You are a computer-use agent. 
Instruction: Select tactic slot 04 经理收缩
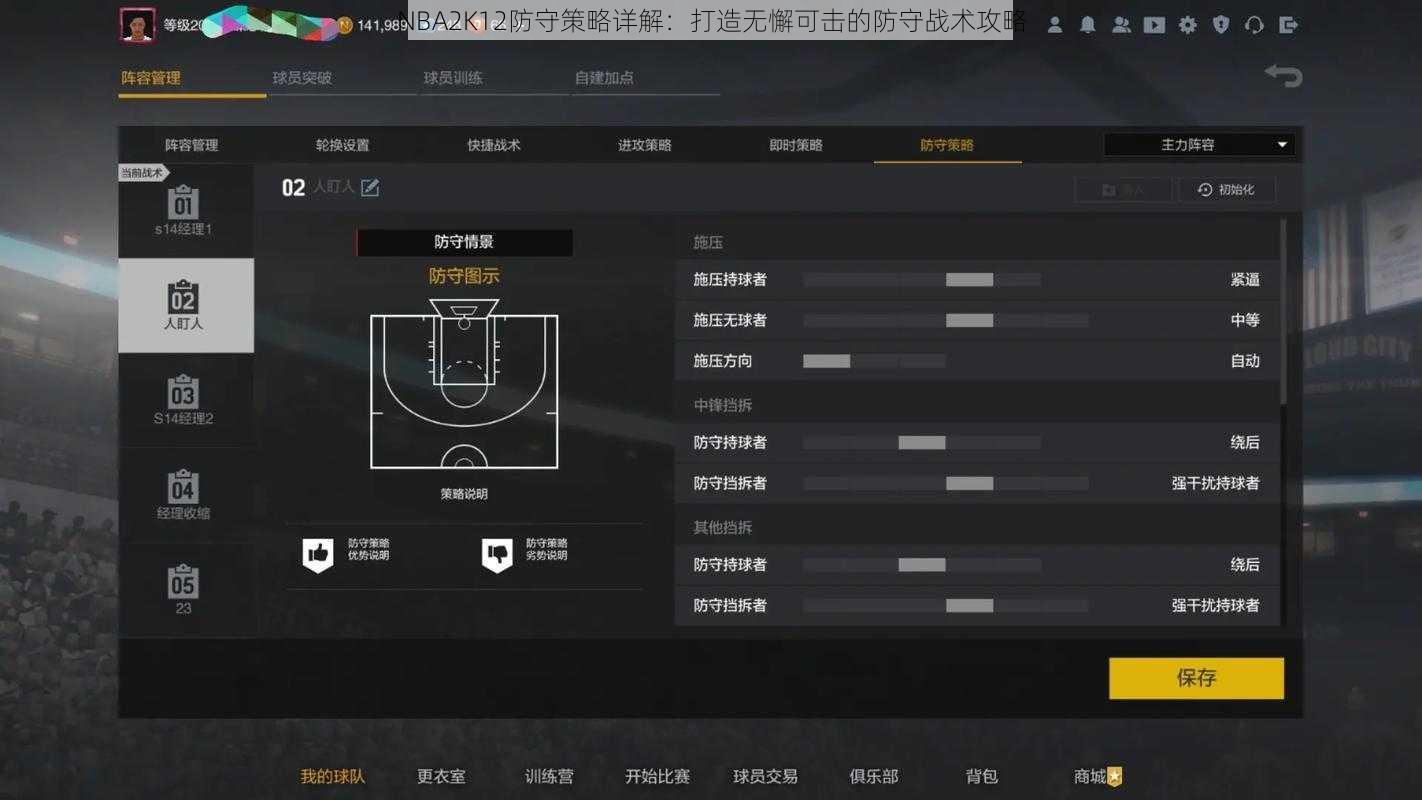tap(185, 495)
